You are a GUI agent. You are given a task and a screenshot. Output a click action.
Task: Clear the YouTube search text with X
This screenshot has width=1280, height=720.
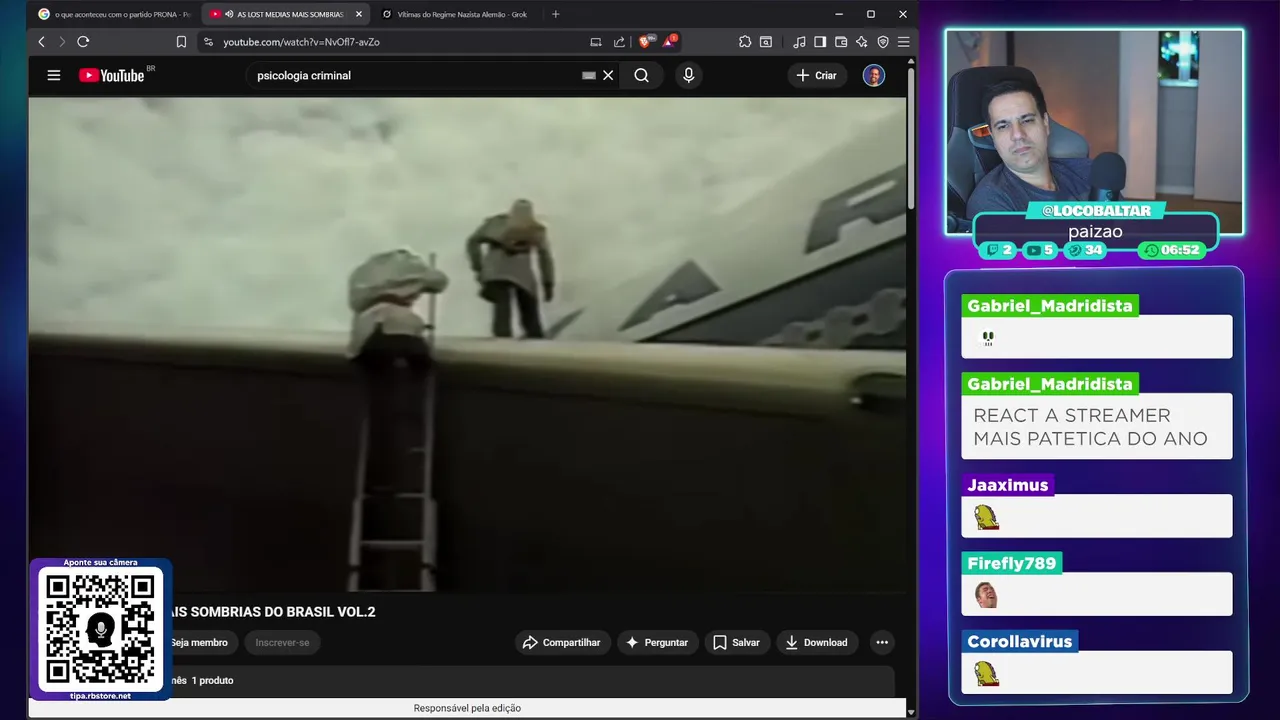[x=608, y=75]
